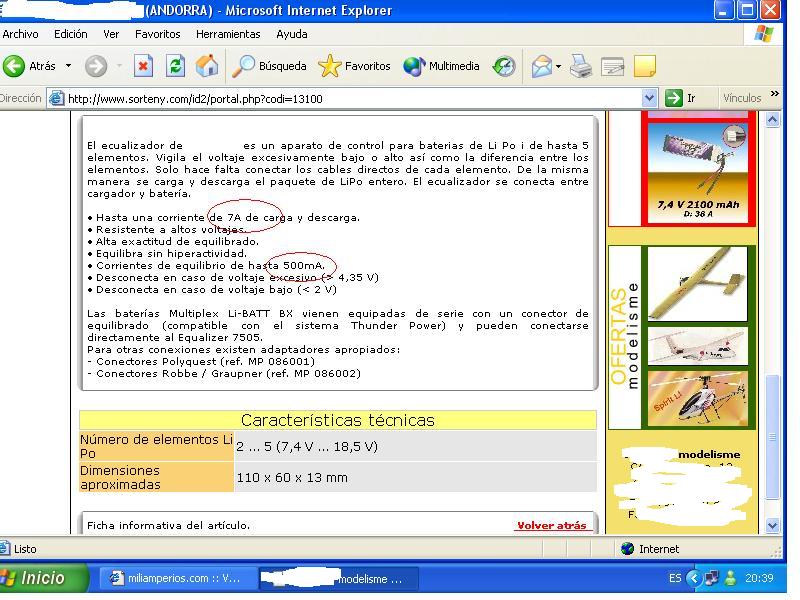Click the ES language indicator
800x600 pixels.
point(674,578)
